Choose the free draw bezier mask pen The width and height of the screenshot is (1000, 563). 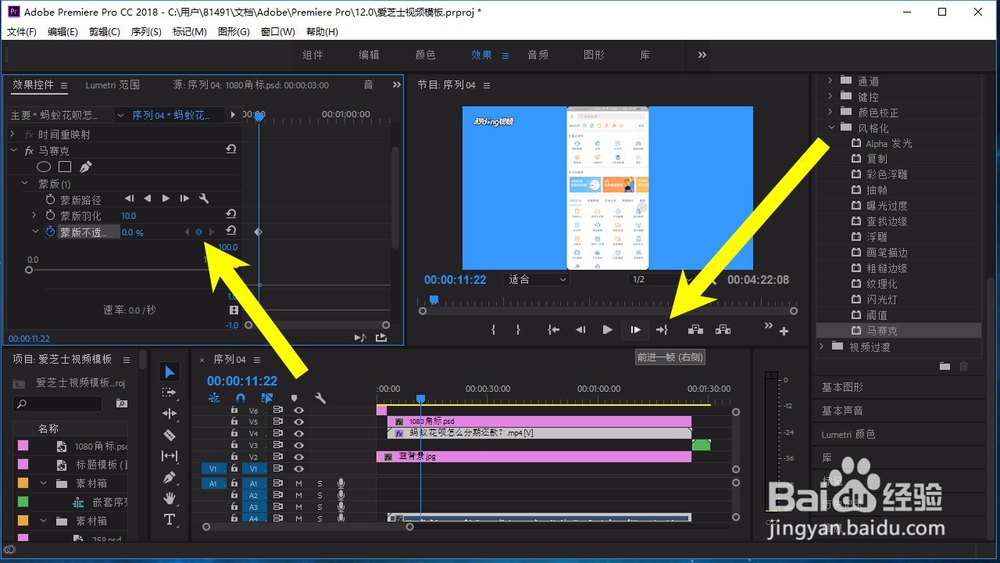[x=85, y=167]
